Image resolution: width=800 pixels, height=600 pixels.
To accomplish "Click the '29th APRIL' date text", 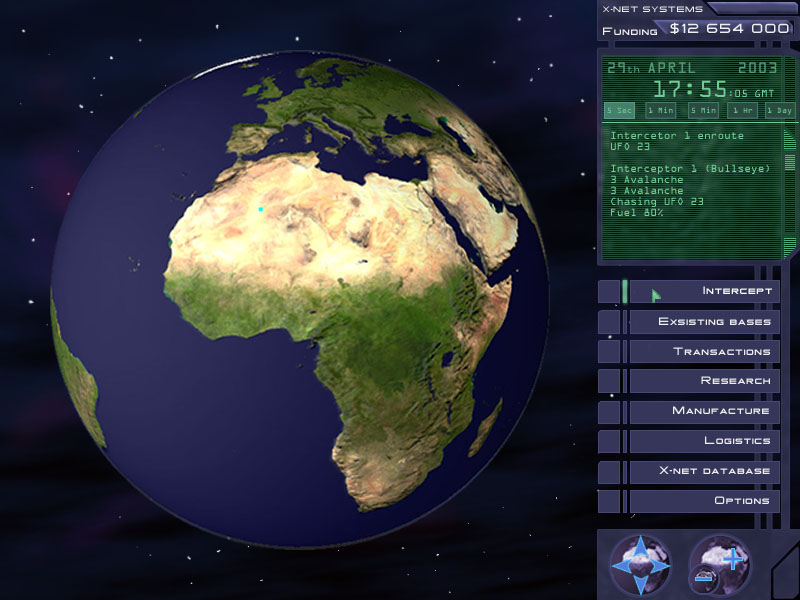I will pos(651,68).
